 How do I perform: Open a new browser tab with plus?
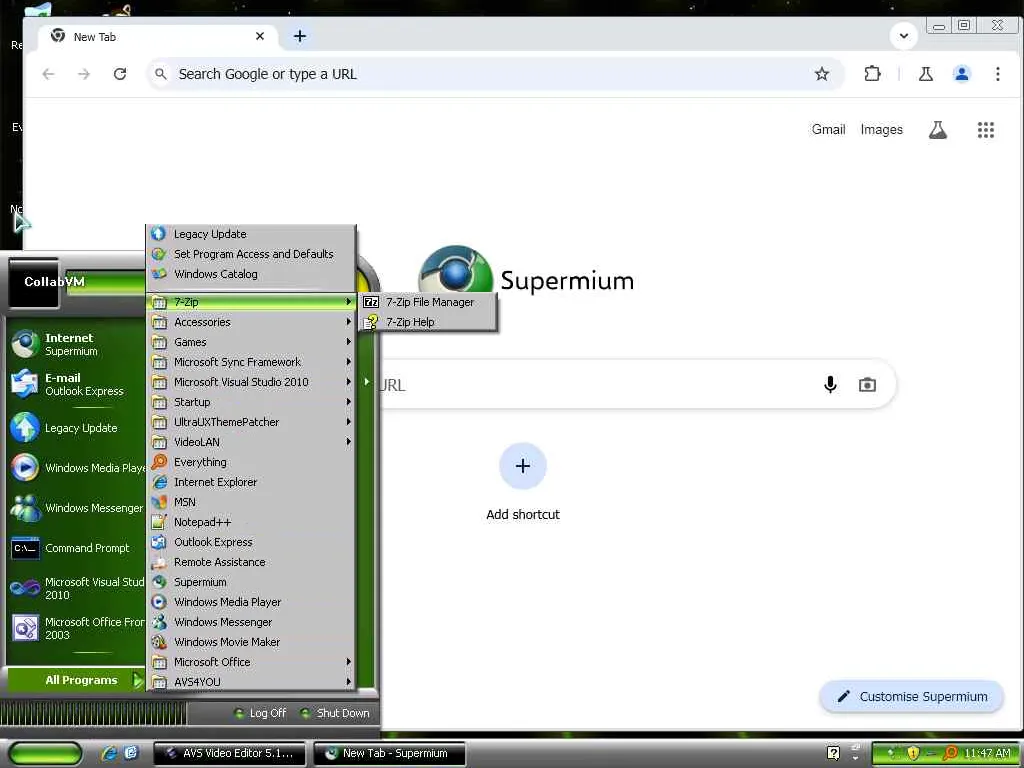tap(300, 36)
